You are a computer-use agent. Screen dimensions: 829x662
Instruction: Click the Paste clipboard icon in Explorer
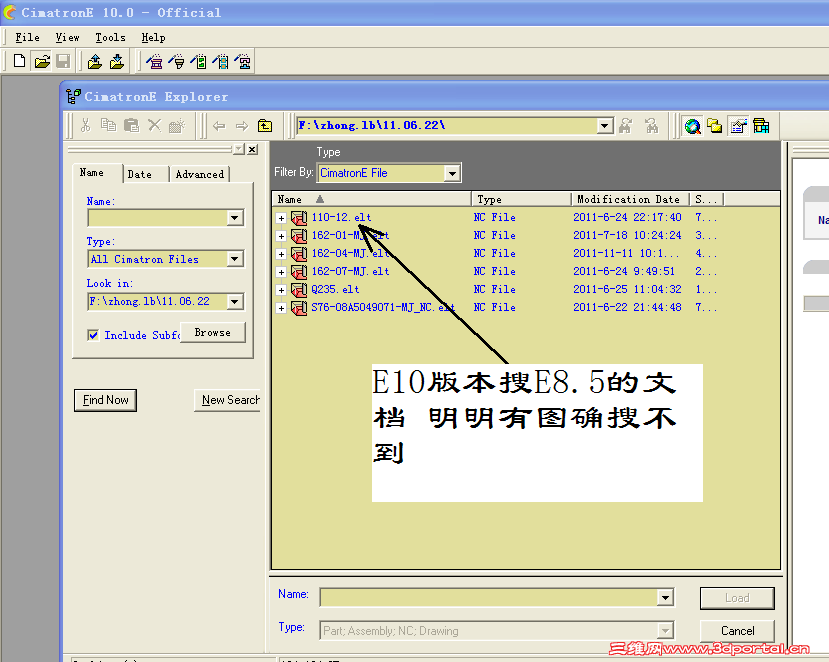pyautogui.click(x=131, y=125)
